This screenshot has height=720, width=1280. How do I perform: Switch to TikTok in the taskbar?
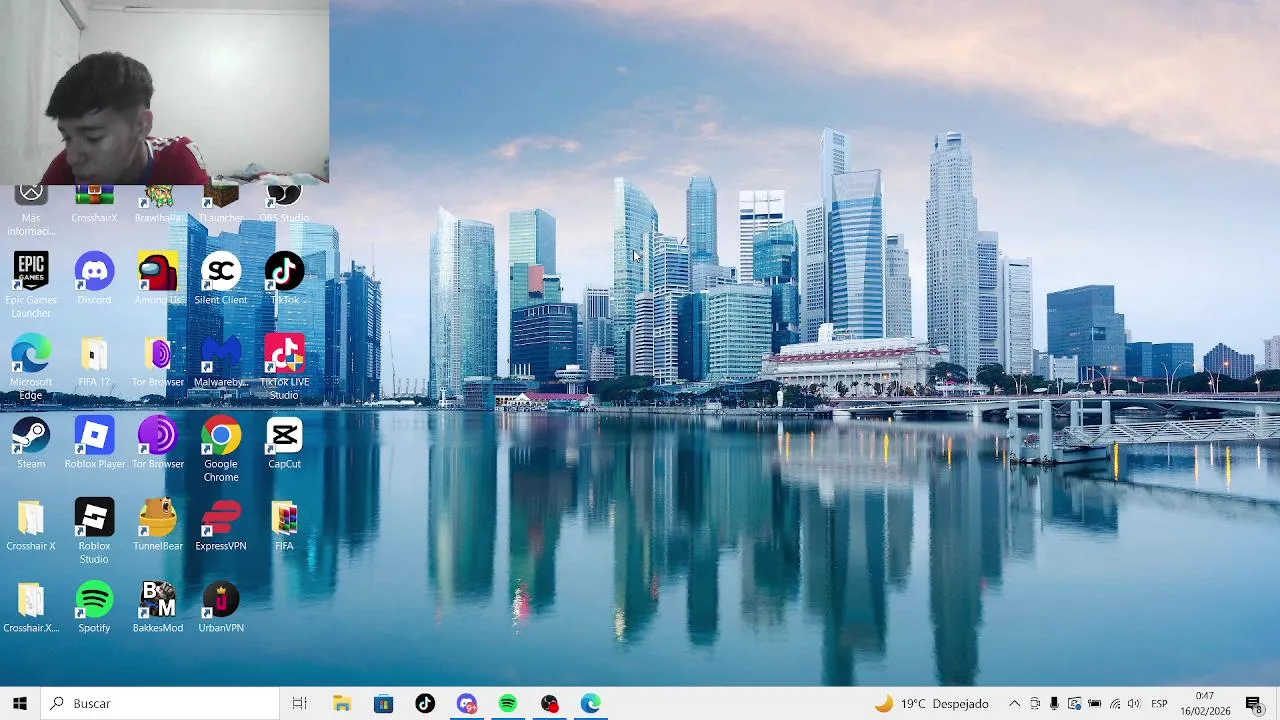(425, 703)
